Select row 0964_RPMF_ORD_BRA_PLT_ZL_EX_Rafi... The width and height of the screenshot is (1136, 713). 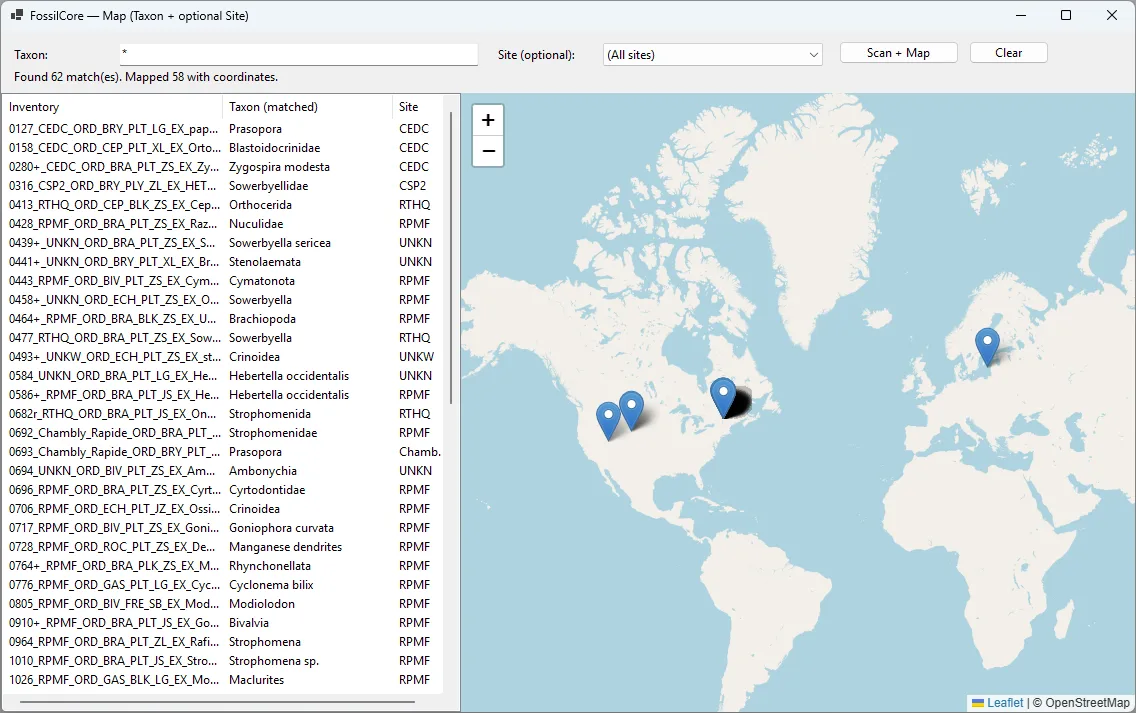[x=223, y=642]
